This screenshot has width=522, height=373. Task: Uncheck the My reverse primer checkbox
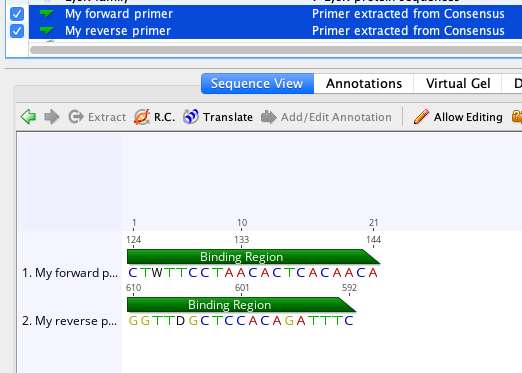click(17, 31)
